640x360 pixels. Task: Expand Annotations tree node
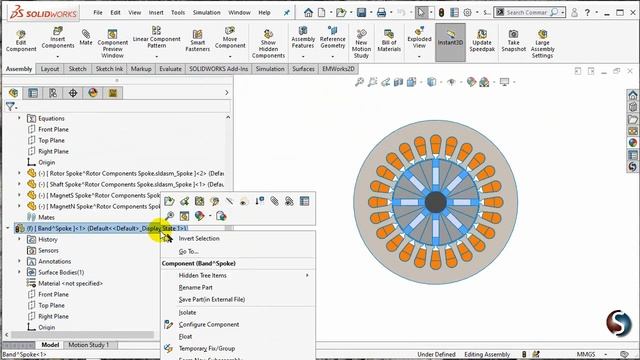coord(19,261)
